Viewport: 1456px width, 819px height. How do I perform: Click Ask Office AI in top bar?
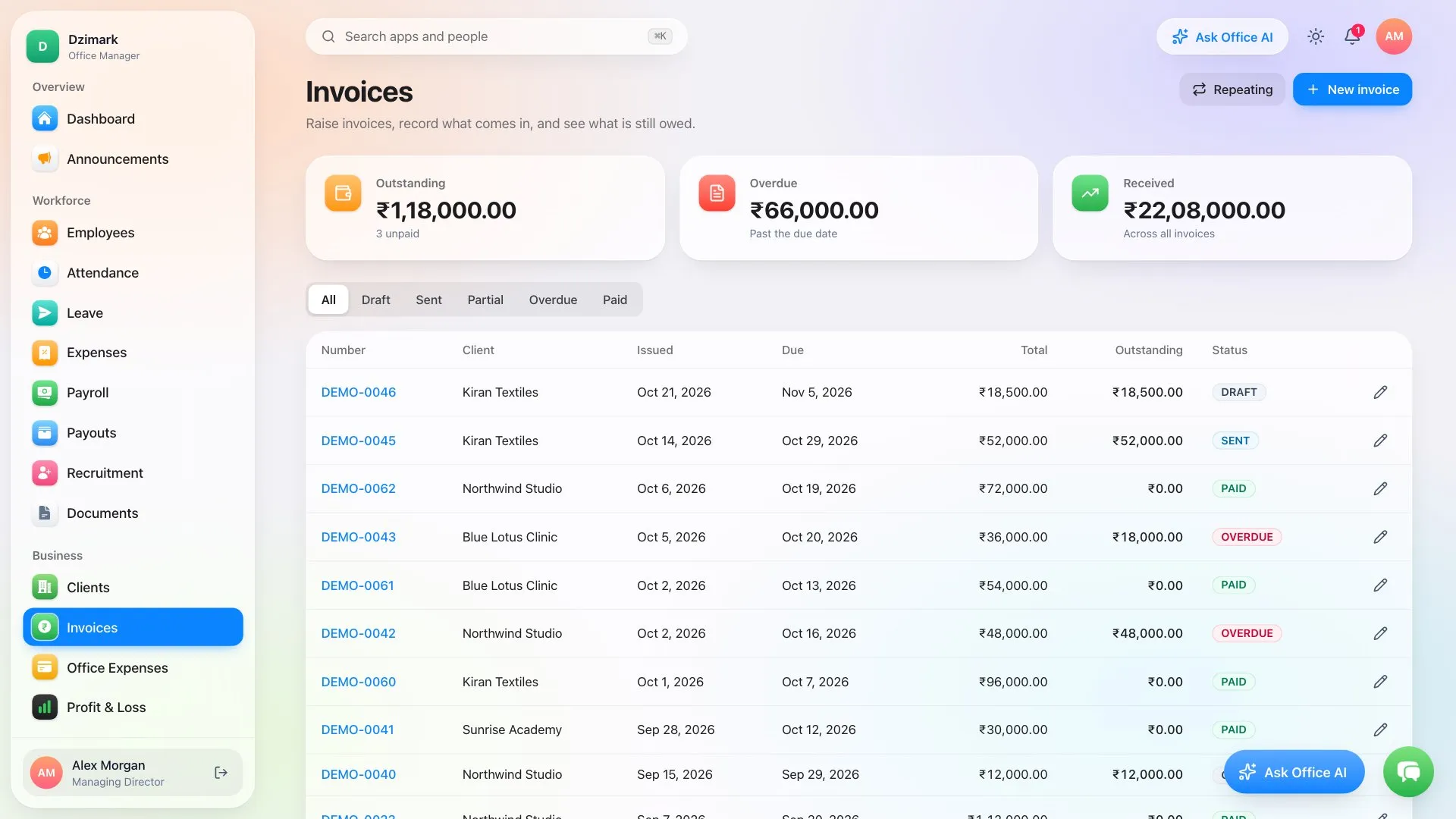1222,36
